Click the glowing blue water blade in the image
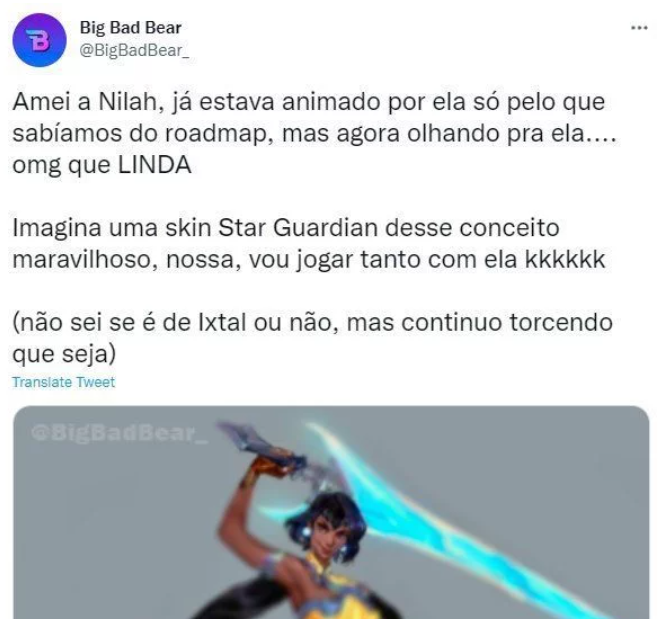Image resolution: width=661 pixels, height=619 pixels. [455, 519]
